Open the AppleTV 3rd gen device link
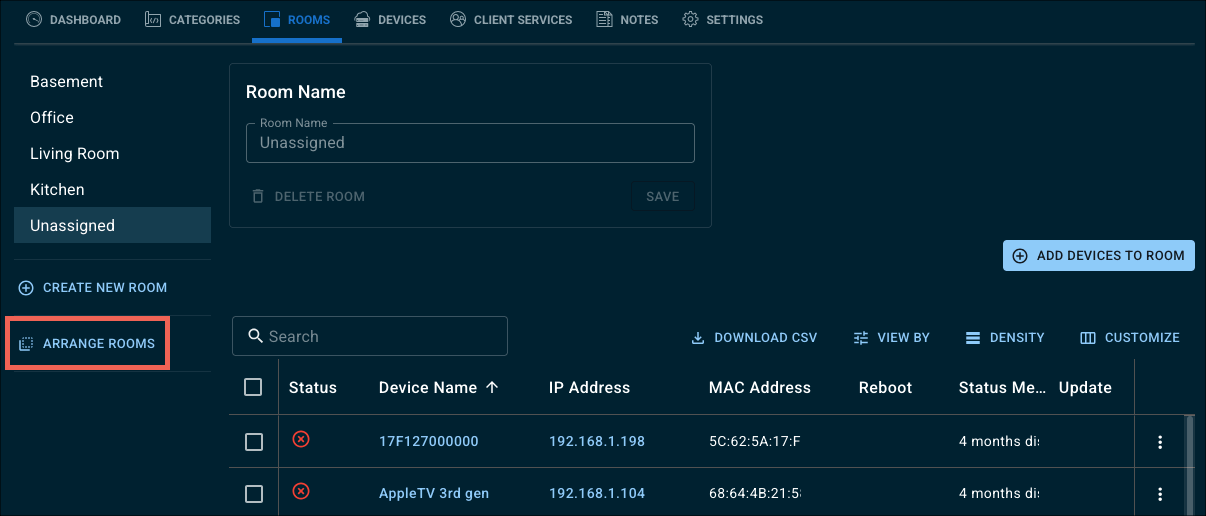The height and width of the screenshot is (516, 1206). coord(434,494)
